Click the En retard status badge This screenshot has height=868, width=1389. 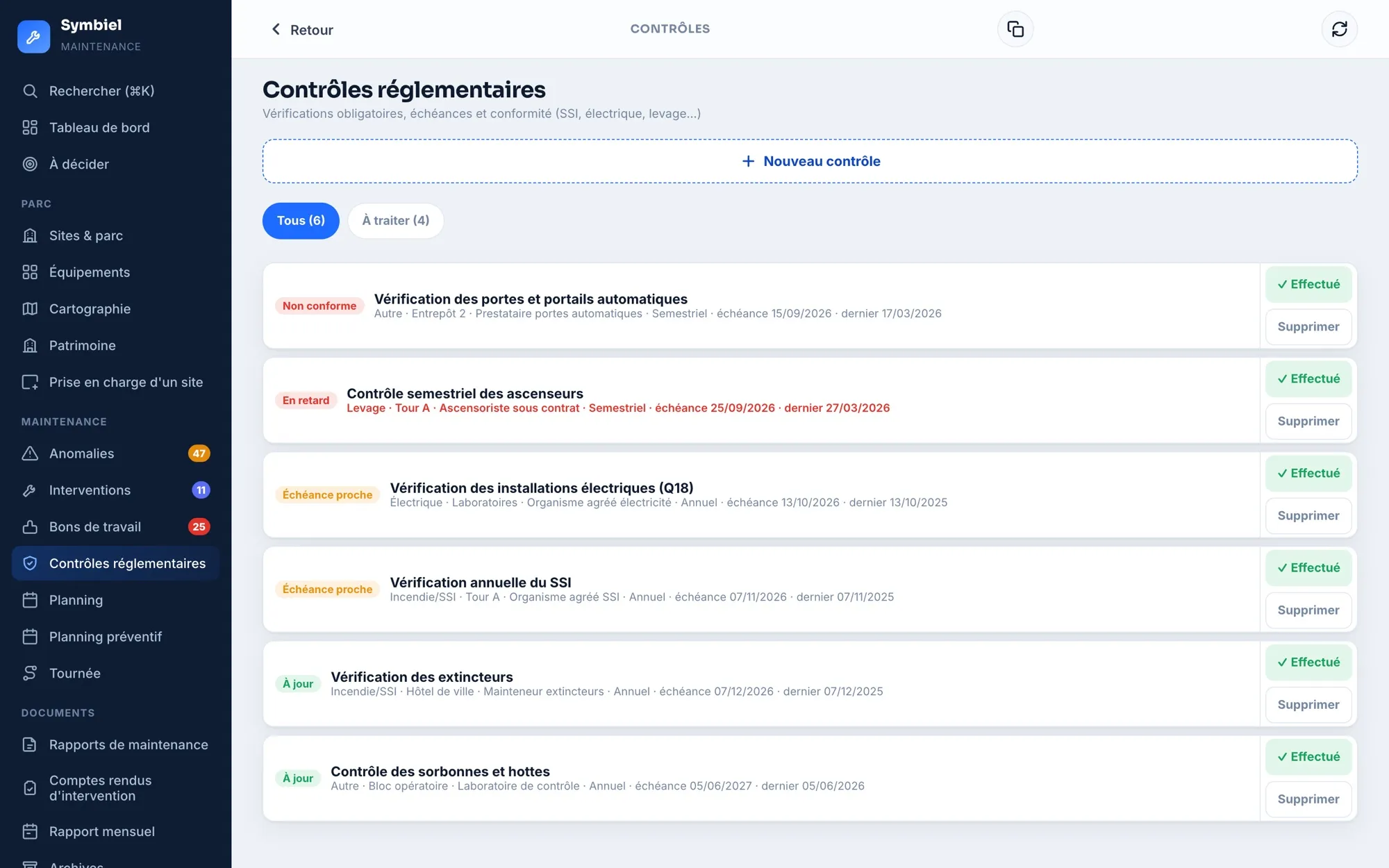coord(306,401)
